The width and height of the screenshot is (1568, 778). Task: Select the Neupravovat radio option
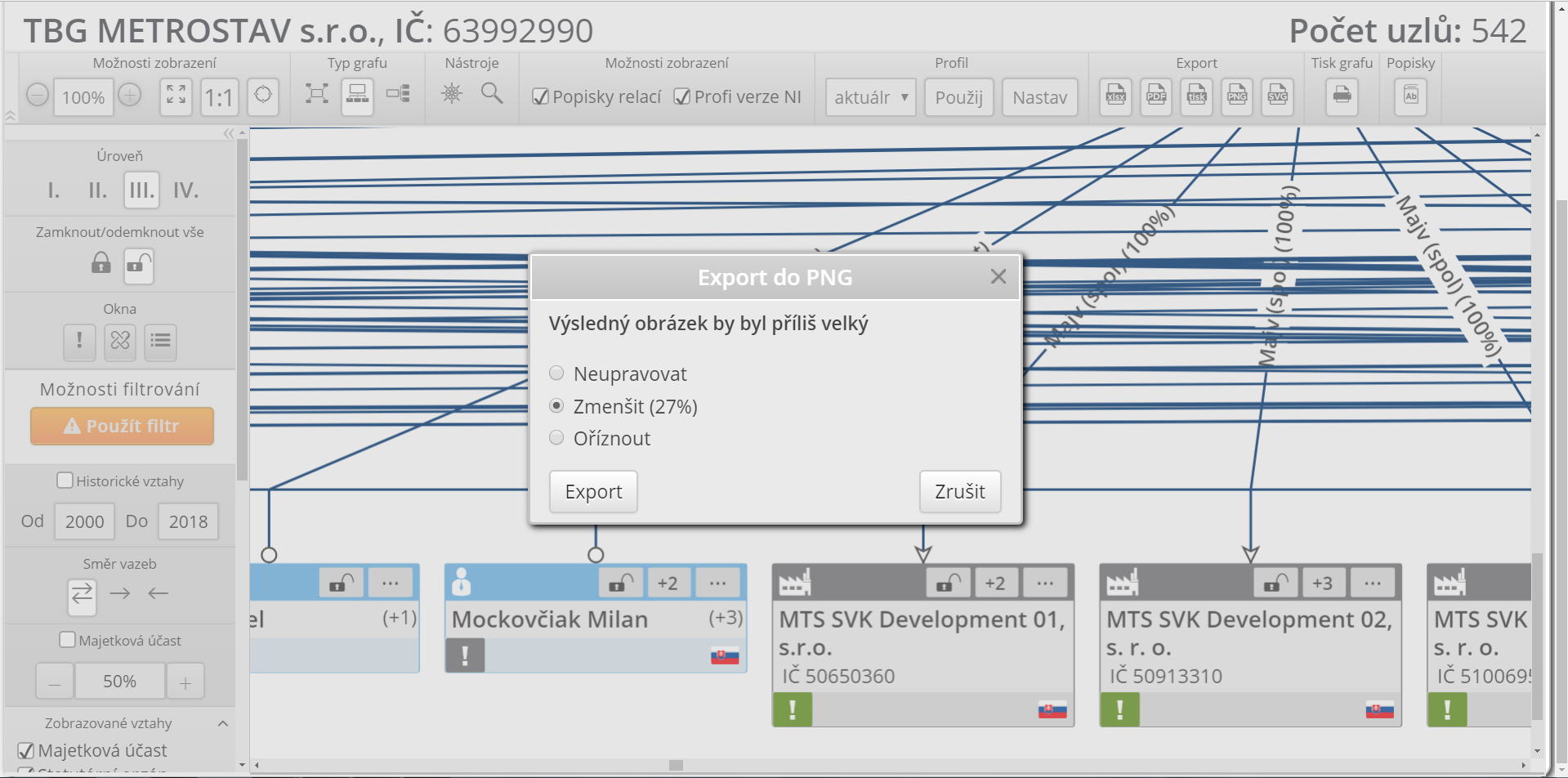point(556,373)
